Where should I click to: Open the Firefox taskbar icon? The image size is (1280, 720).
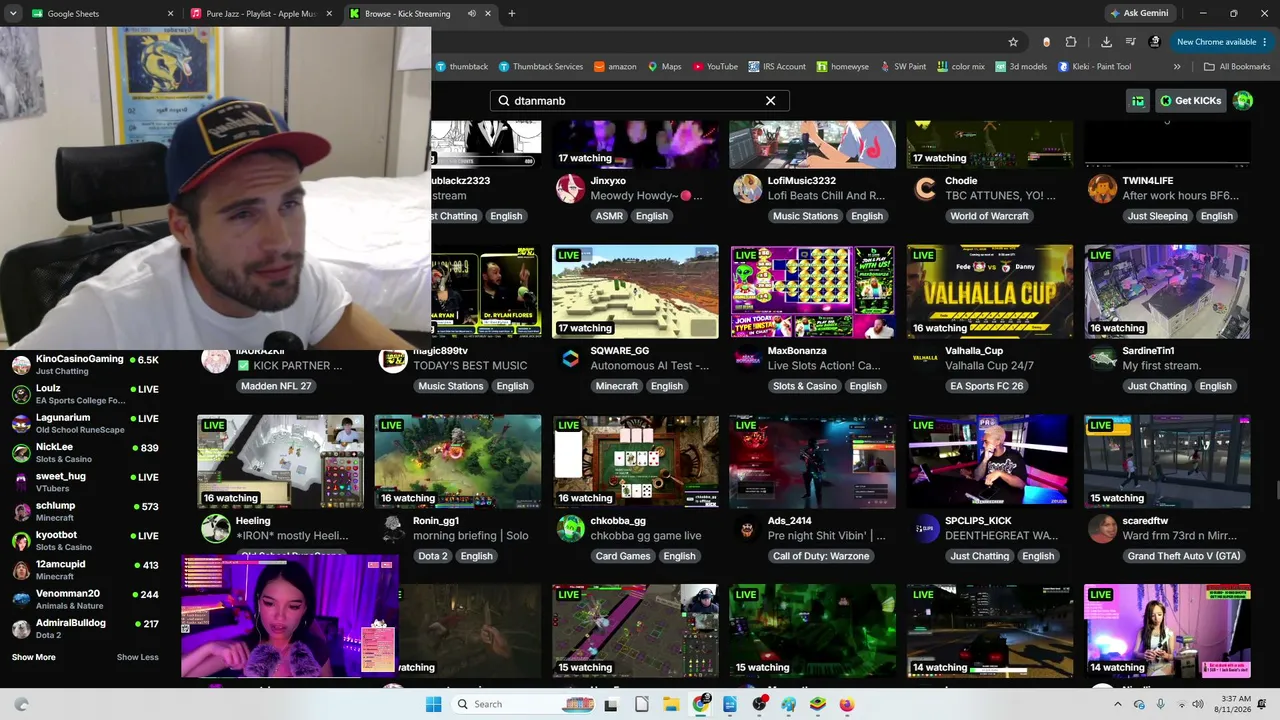[847, 704]
